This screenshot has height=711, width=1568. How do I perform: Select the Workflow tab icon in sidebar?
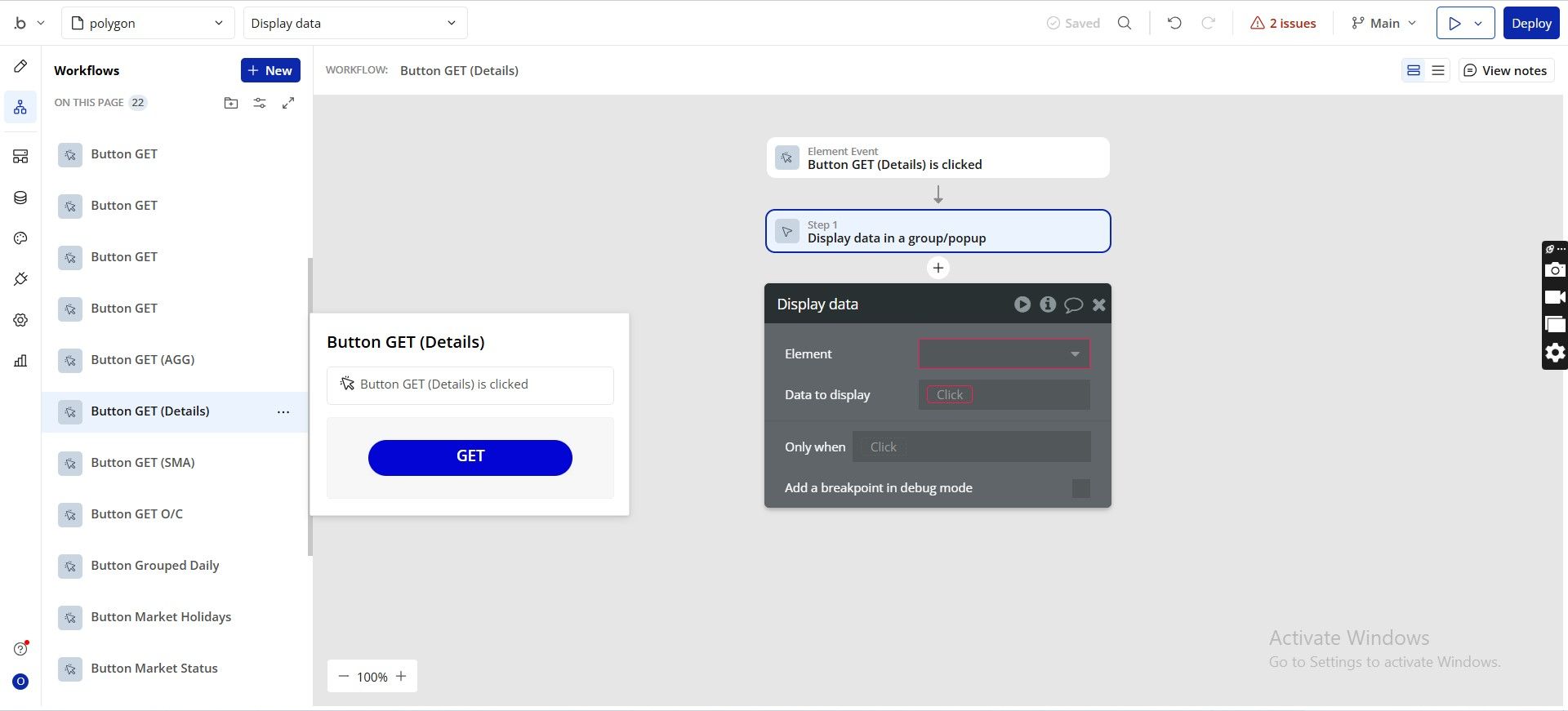20,107
